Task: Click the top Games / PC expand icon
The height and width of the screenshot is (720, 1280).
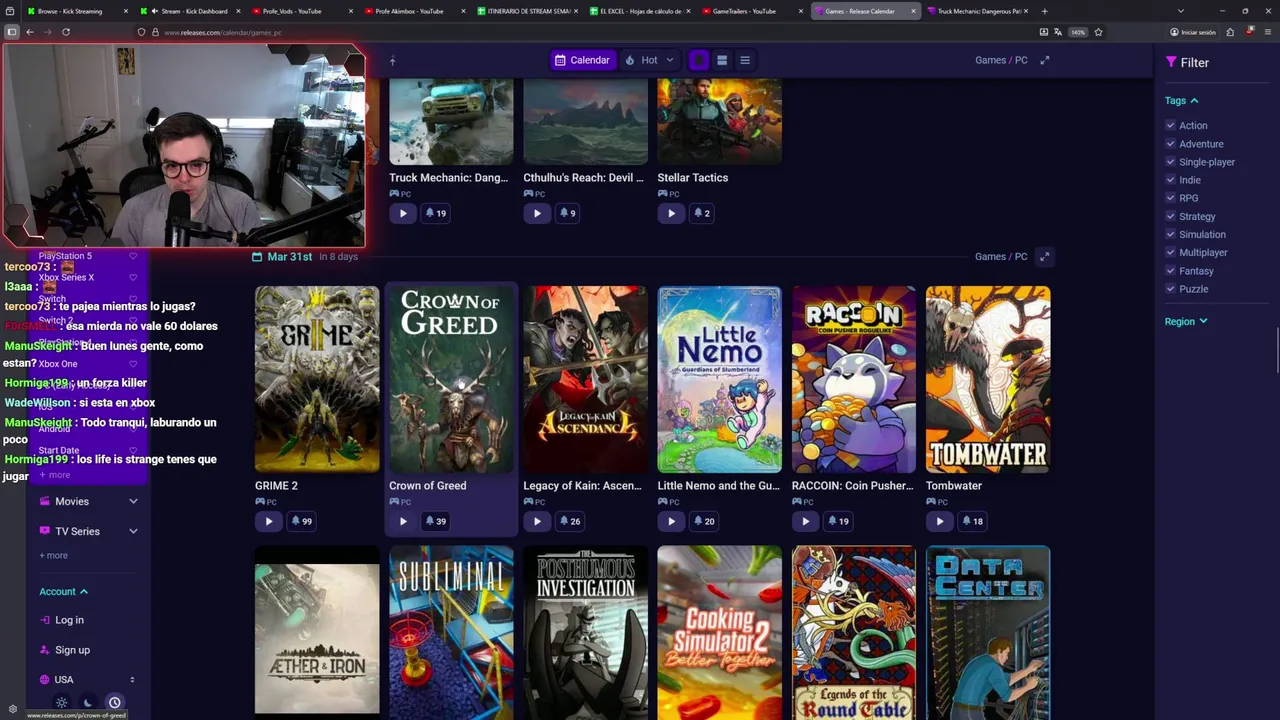Action: coord(1045,60)
